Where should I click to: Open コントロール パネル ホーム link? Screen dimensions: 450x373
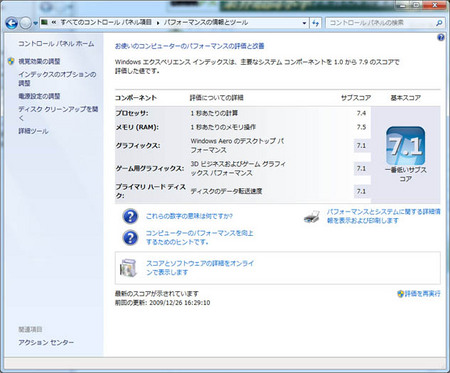[x=56, y=44]
